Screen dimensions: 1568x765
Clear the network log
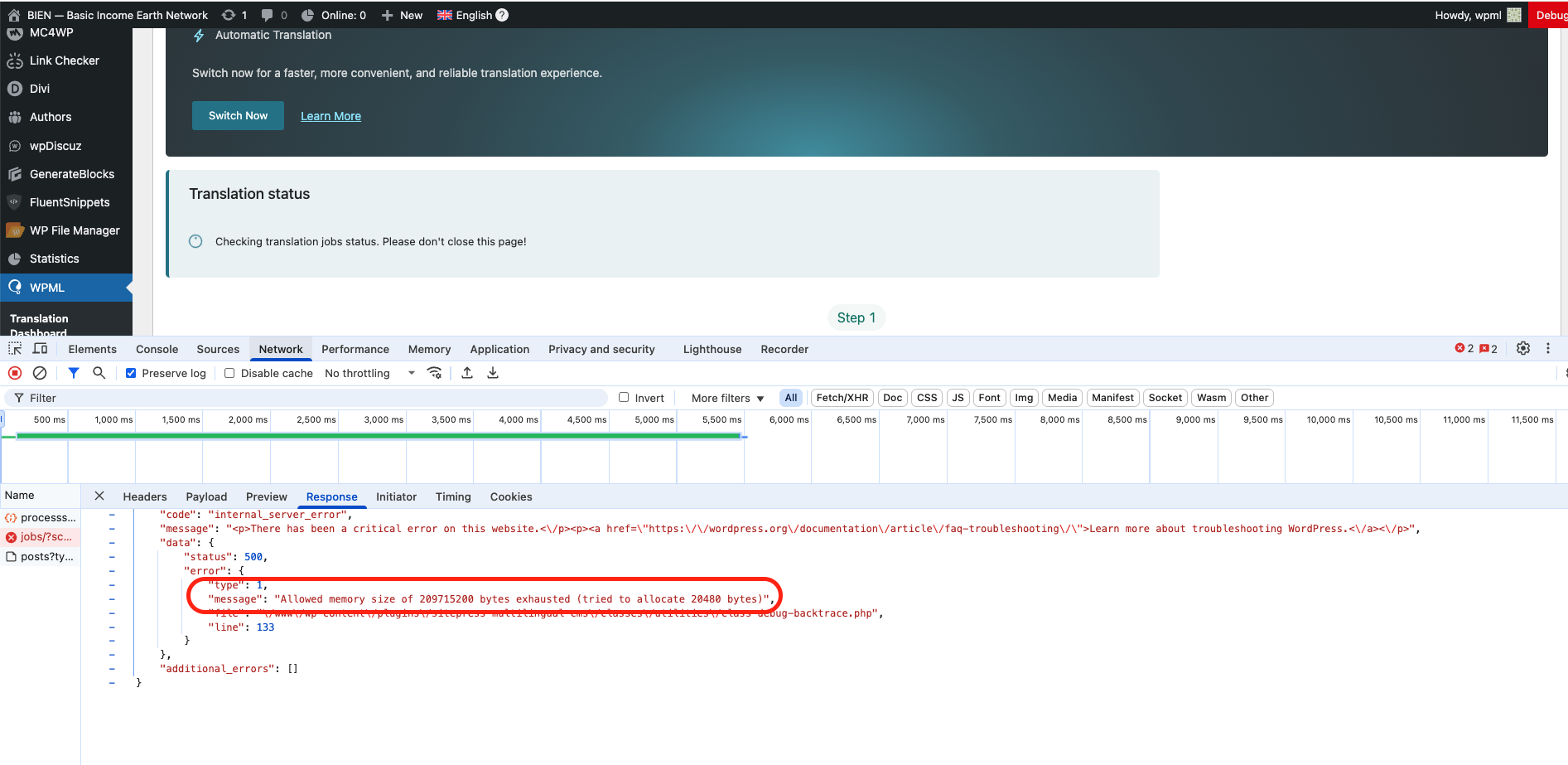tap(40, 373)
